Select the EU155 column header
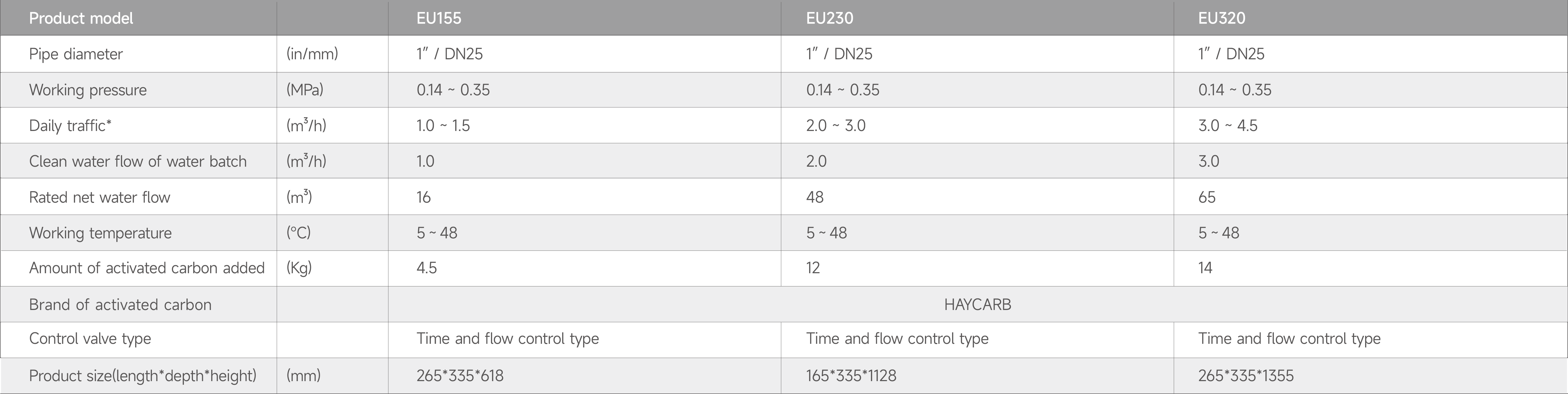 439,18
